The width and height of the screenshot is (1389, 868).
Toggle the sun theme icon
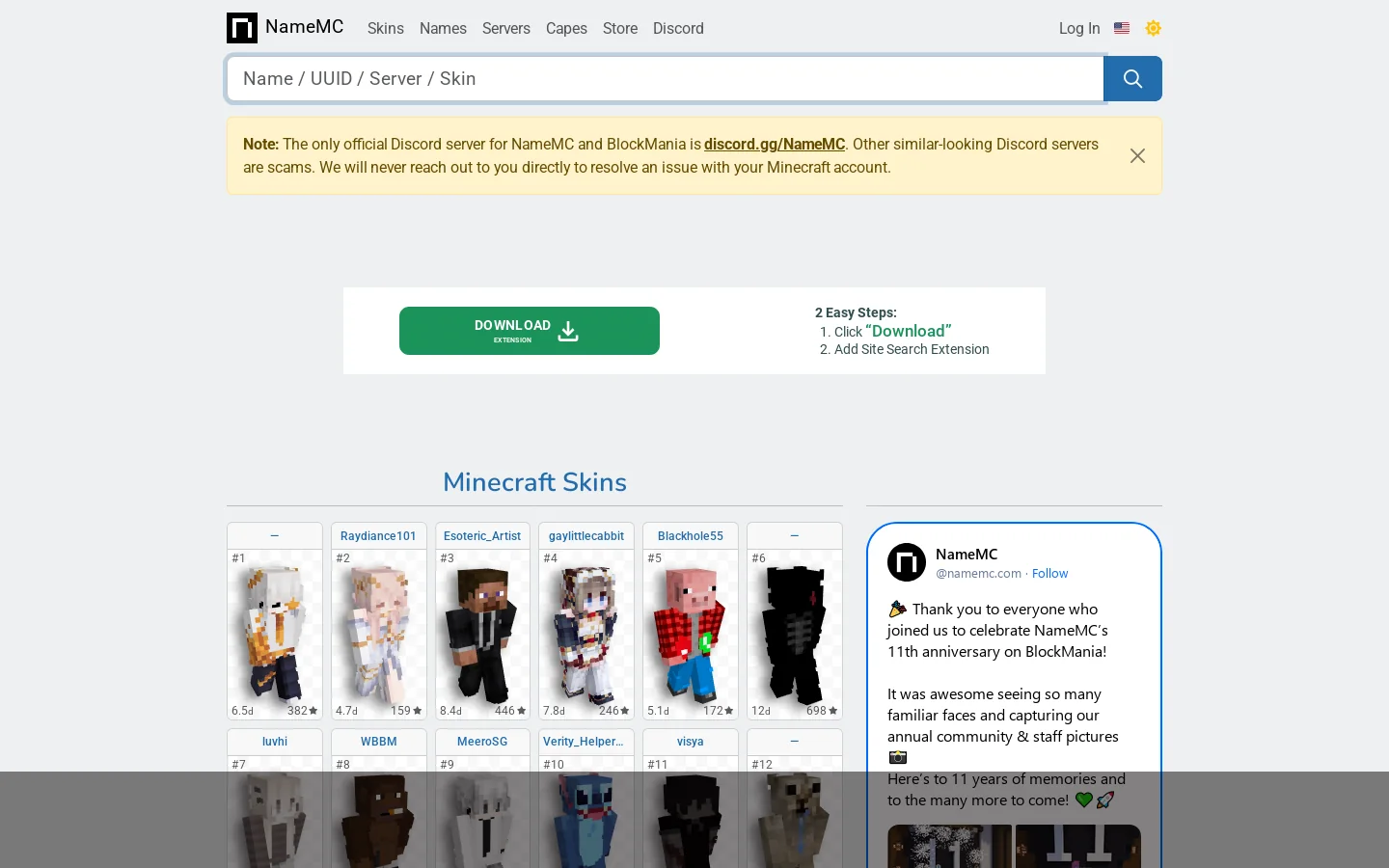1154,29
